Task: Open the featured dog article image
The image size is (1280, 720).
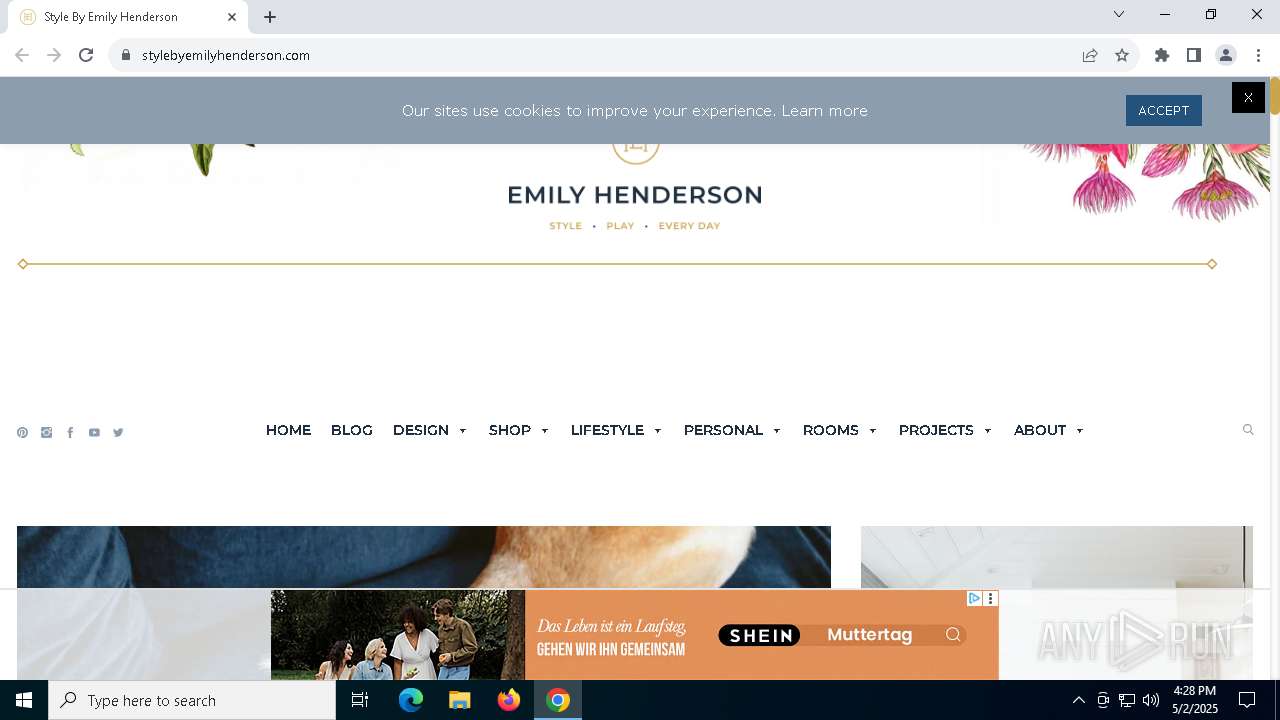Action: (424, 557)
